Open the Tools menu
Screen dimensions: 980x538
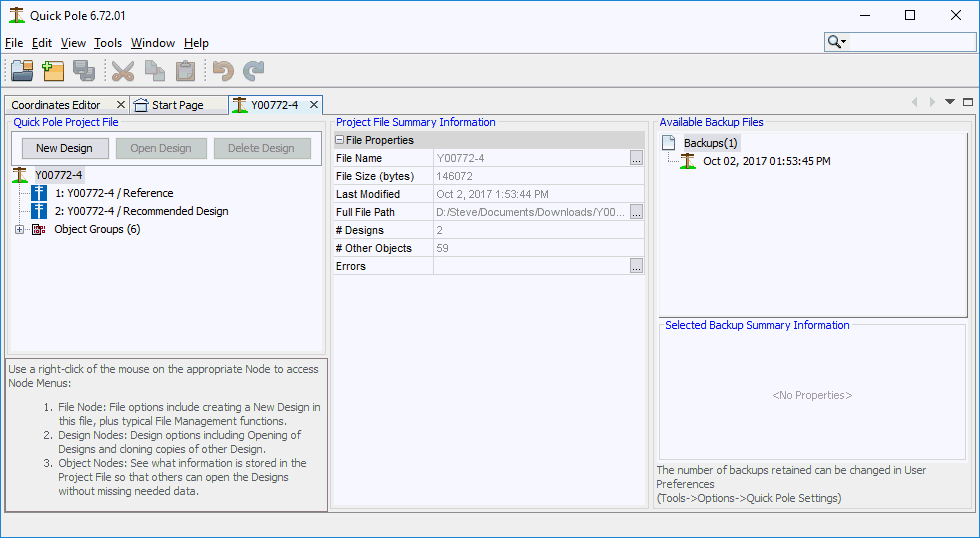108,43
